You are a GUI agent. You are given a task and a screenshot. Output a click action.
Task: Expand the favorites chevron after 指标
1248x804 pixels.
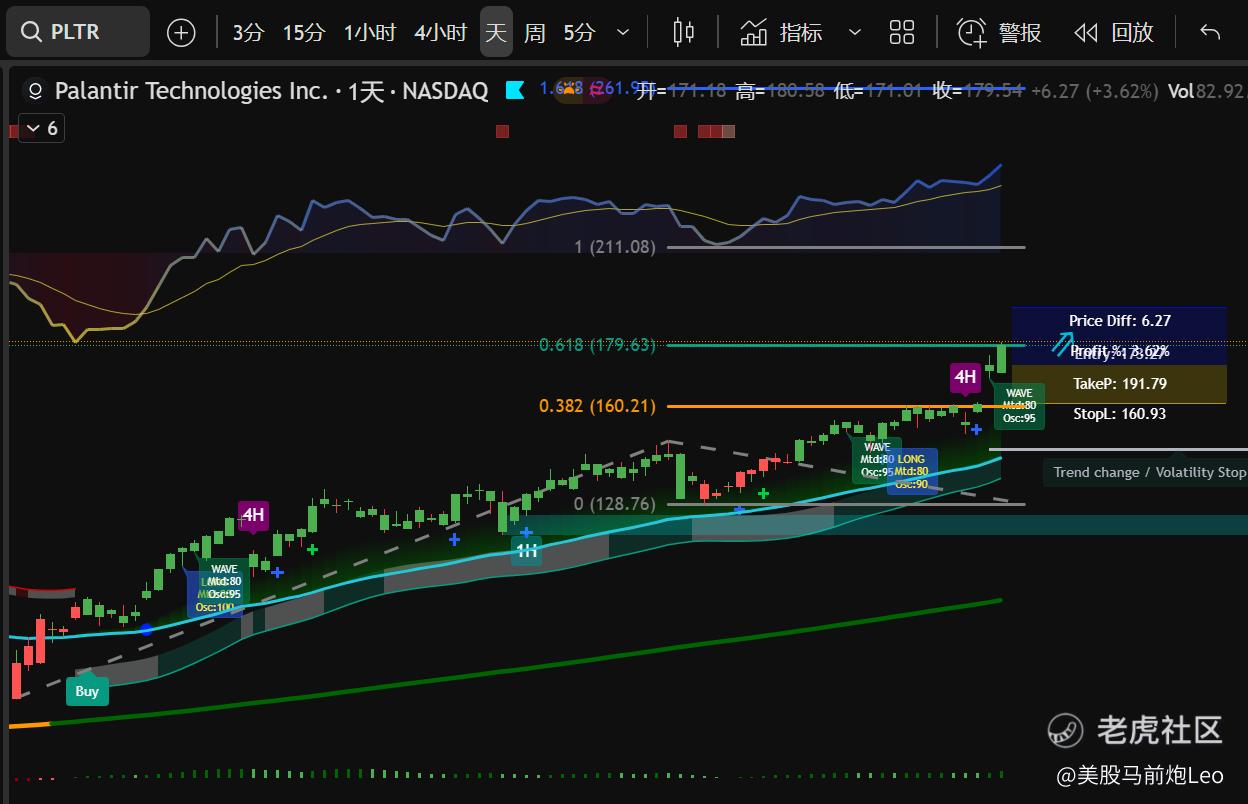[855, 32]
